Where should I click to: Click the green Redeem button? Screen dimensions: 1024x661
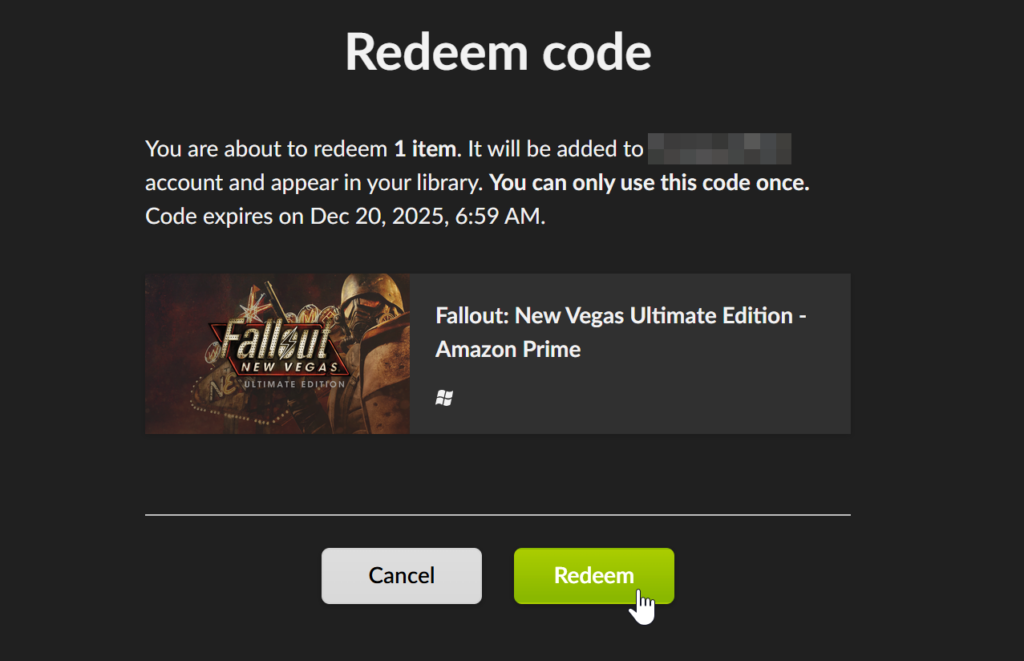point(594,576)
